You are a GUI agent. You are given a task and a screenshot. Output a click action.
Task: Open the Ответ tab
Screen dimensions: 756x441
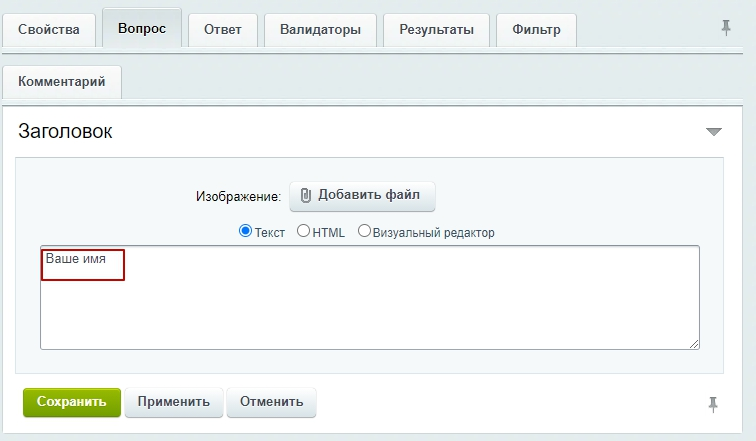[223, 30]
